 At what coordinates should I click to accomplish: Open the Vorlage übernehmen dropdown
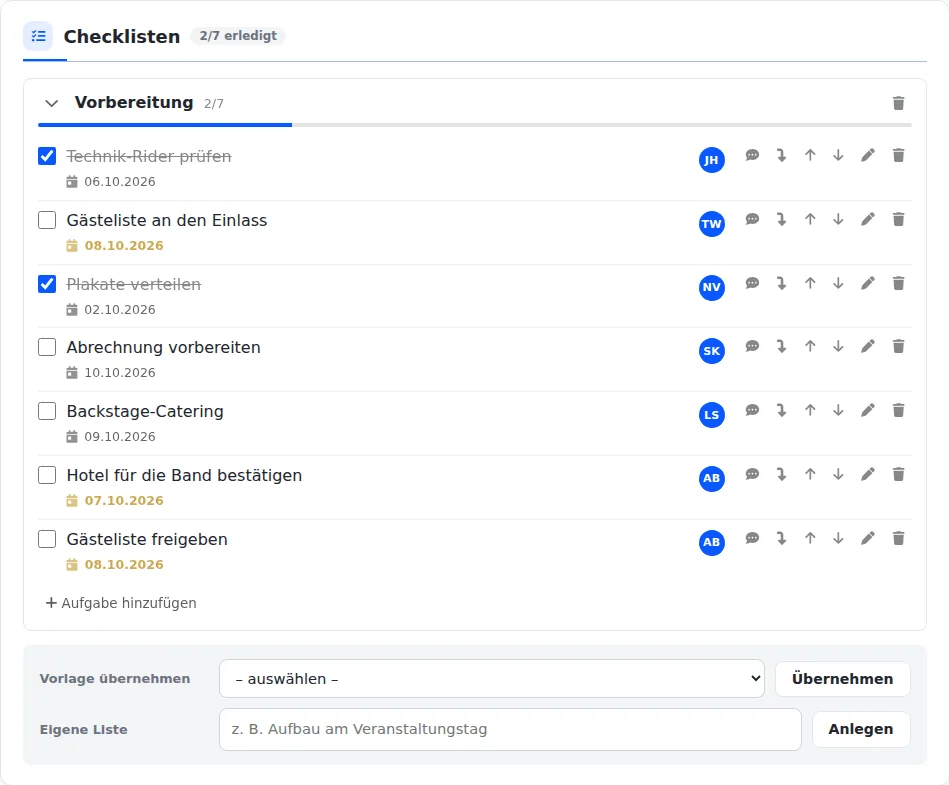coord(492,678)
